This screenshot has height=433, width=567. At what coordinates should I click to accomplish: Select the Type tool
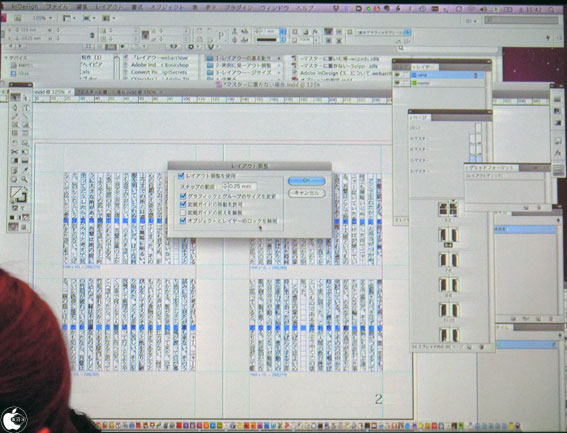(26, 108)
